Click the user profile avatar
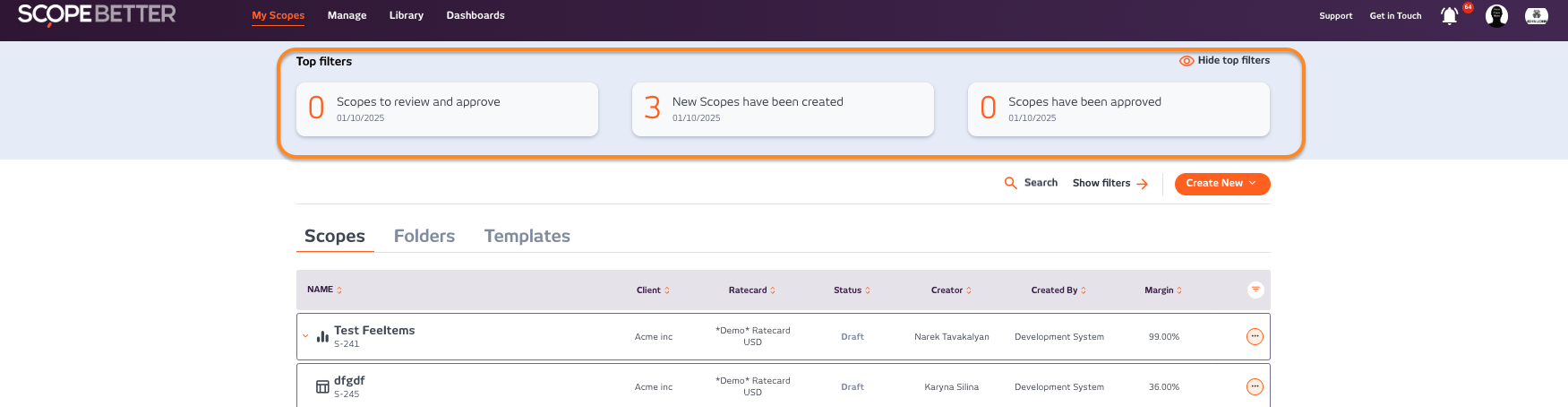 [1496, 16]
